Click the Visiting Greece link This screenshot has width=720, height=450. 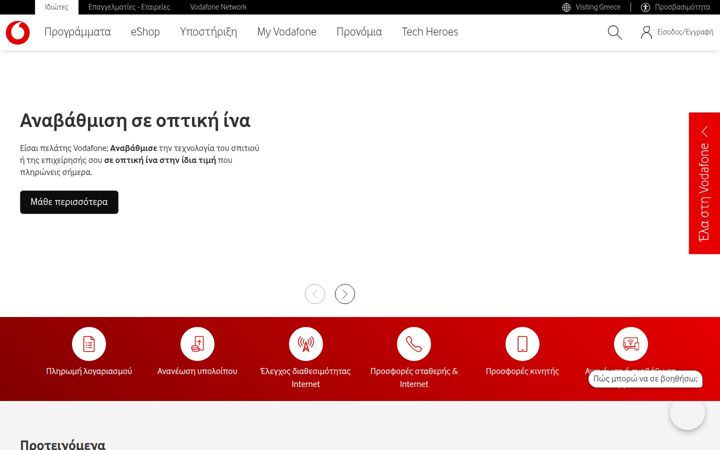[598, 7]
